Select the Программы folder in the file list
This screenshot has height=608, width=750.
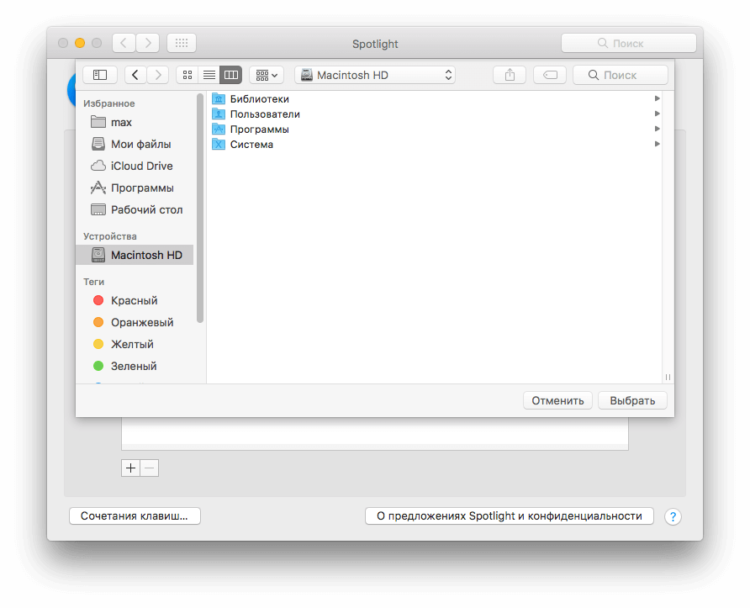(x=435, y=129)
